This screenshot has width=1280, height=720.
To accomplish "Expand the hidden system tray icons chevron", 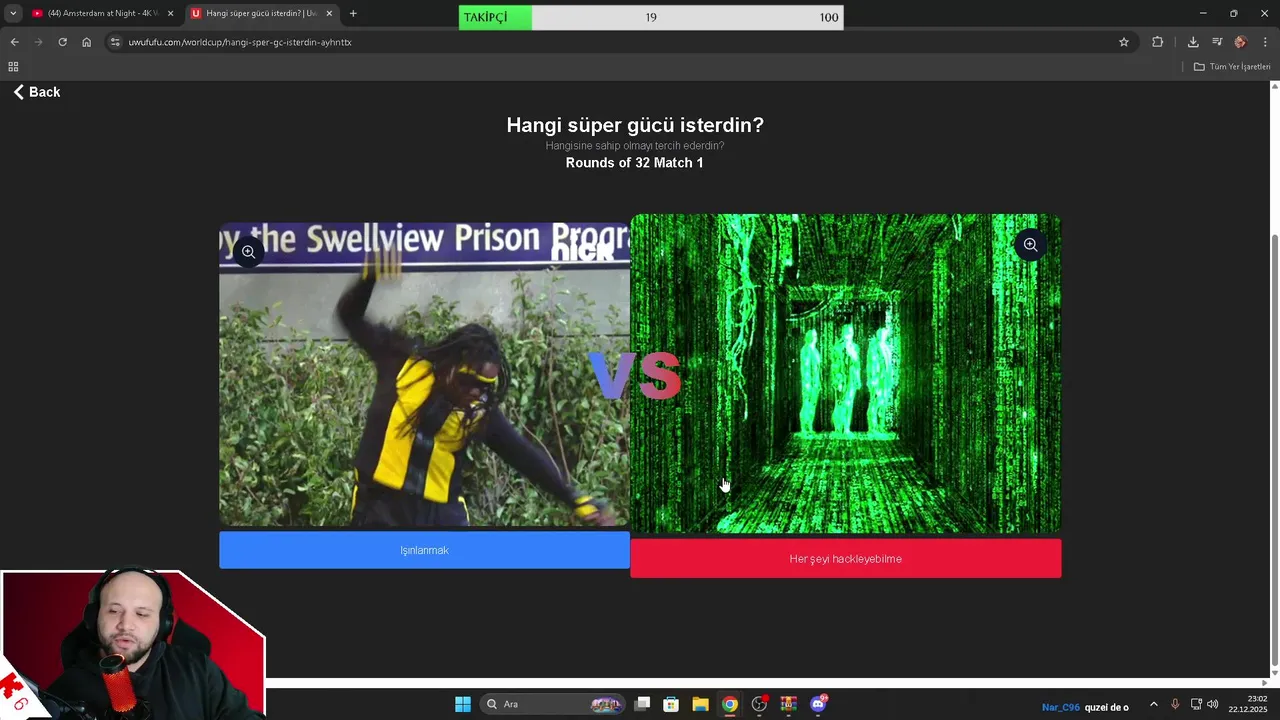I will 1154,705.
